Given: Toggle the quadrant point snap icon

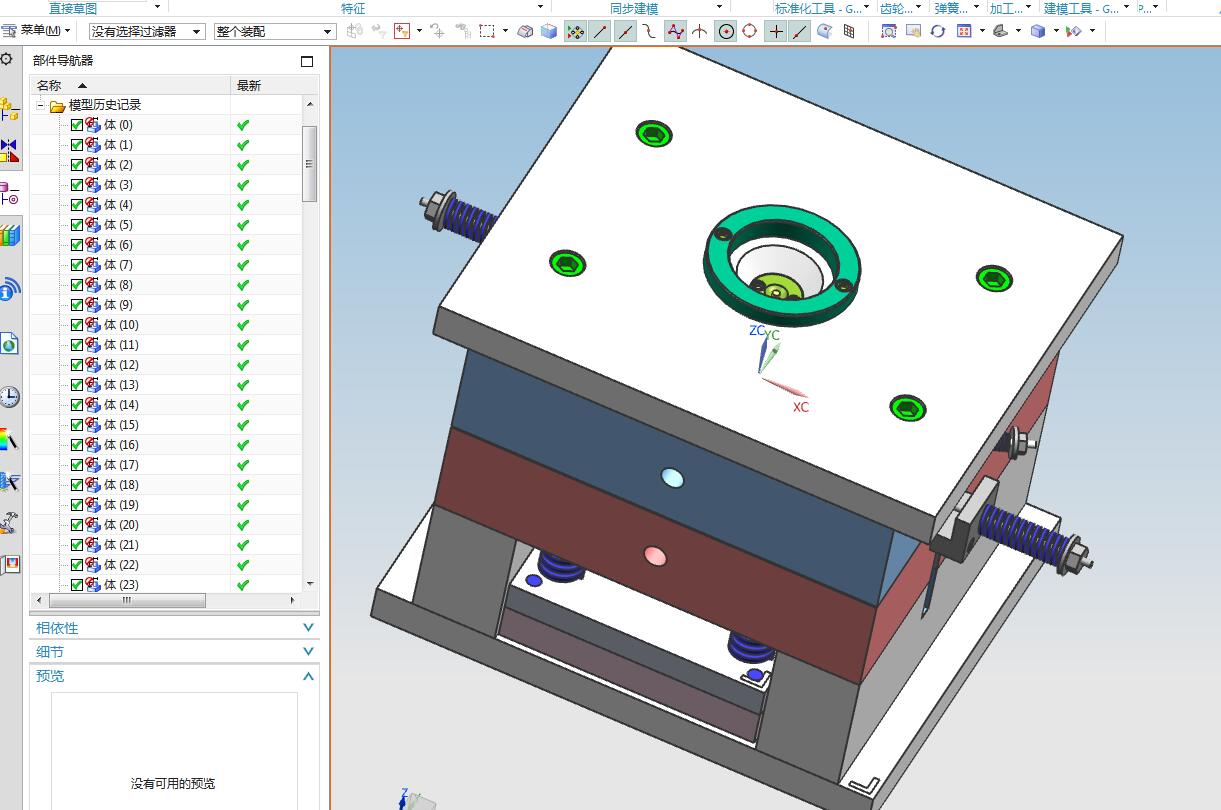Looking at the screenshot, I should click(750, 31).
